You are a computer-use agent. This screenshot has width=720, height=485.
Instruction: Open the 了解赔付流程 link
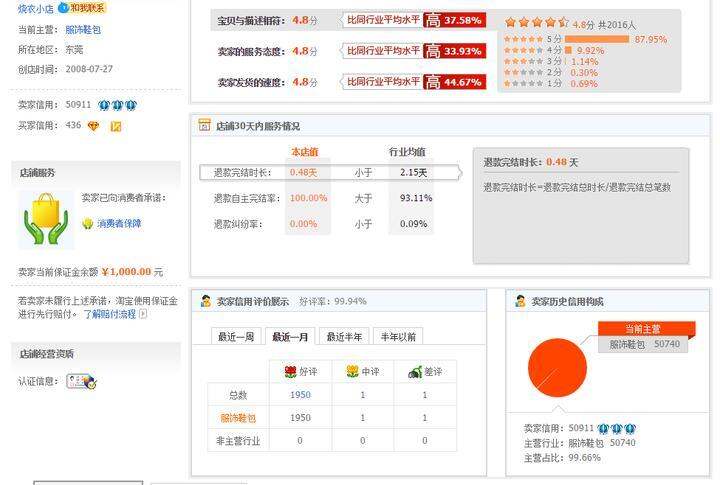(110, 314)
